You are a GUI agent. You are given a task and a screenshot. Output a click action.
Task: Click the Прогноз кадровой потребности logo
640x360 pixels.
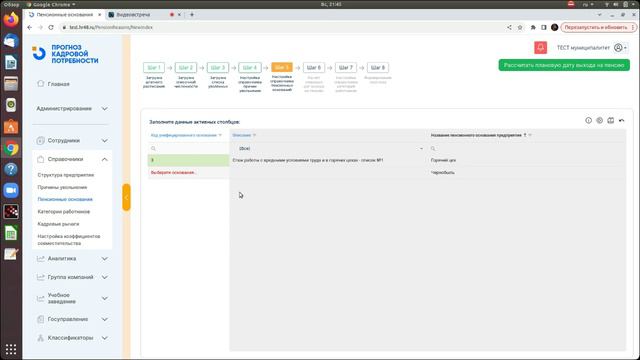point(66,54)
